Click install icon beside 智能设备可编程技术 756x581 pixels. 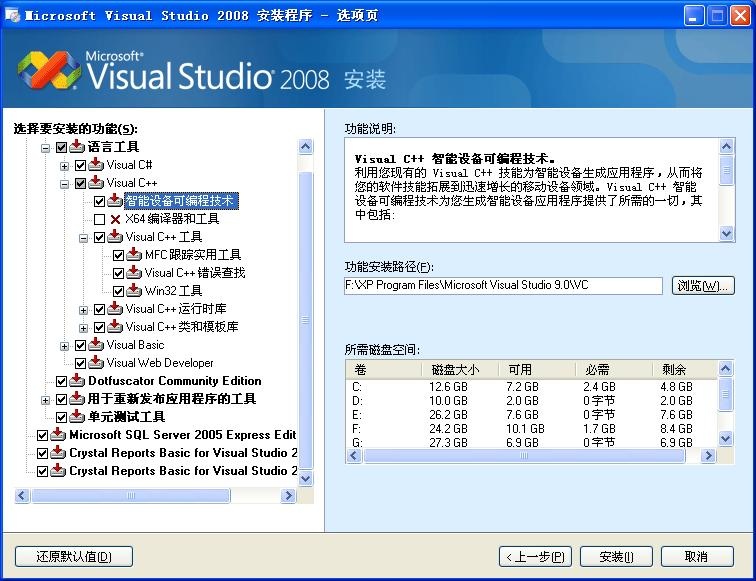[114, 201]
